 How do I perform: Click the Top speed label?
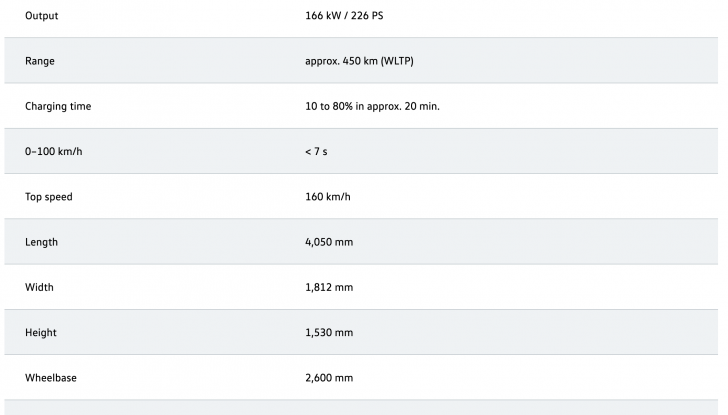tap(49, 197)
